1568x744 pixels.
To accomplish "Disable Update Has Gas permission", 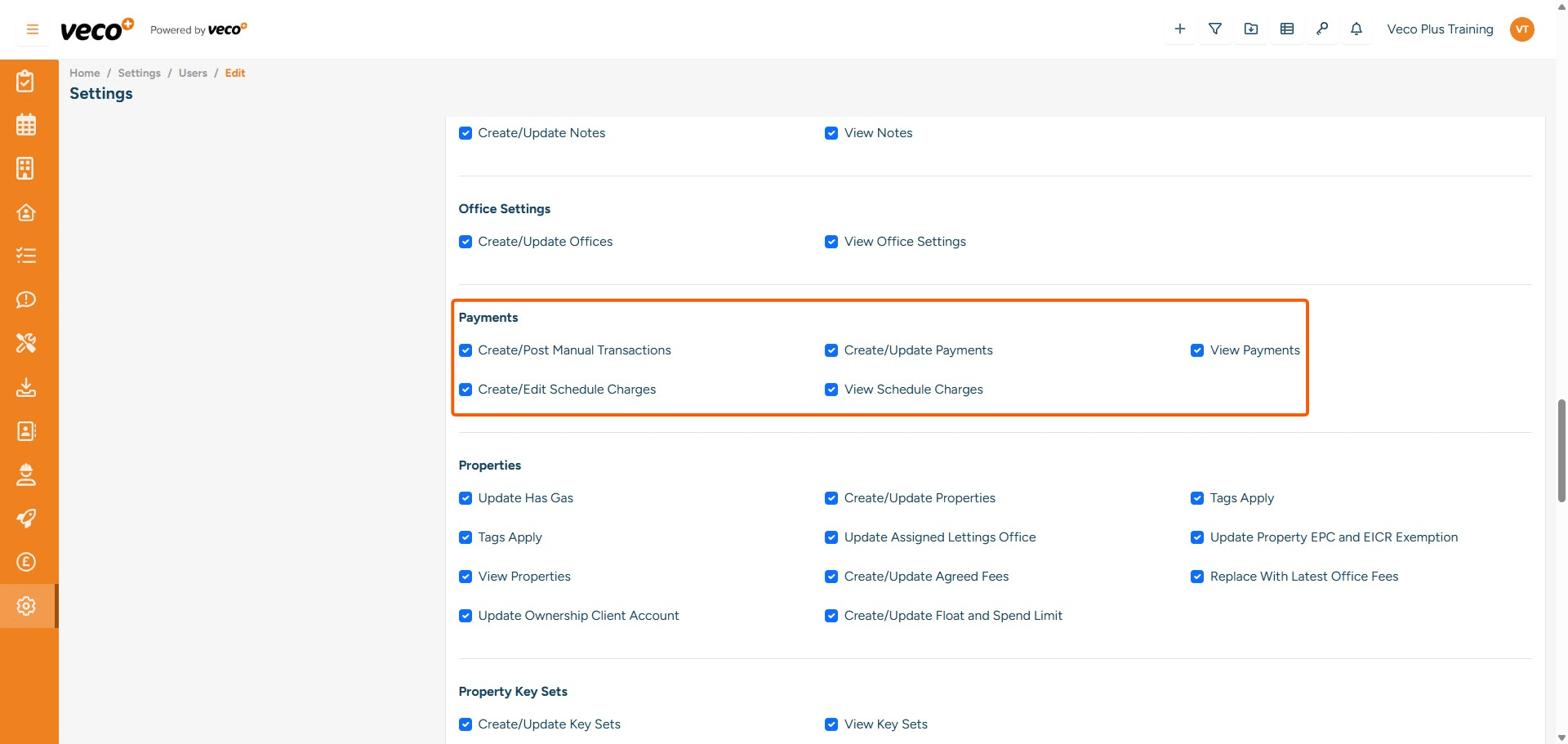I will coord(465,498).
